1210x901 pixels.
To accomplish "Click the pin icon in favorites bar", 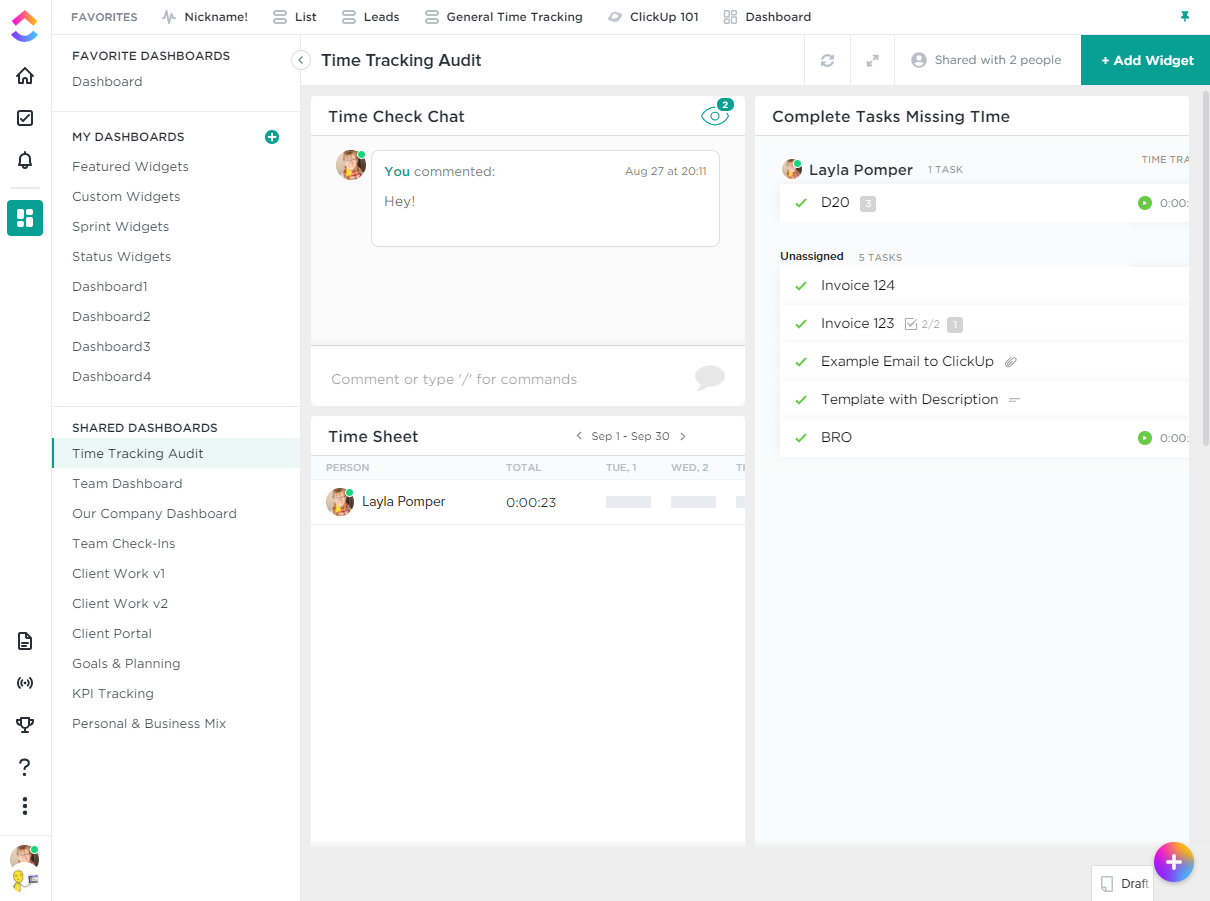I will point(1185,17).
